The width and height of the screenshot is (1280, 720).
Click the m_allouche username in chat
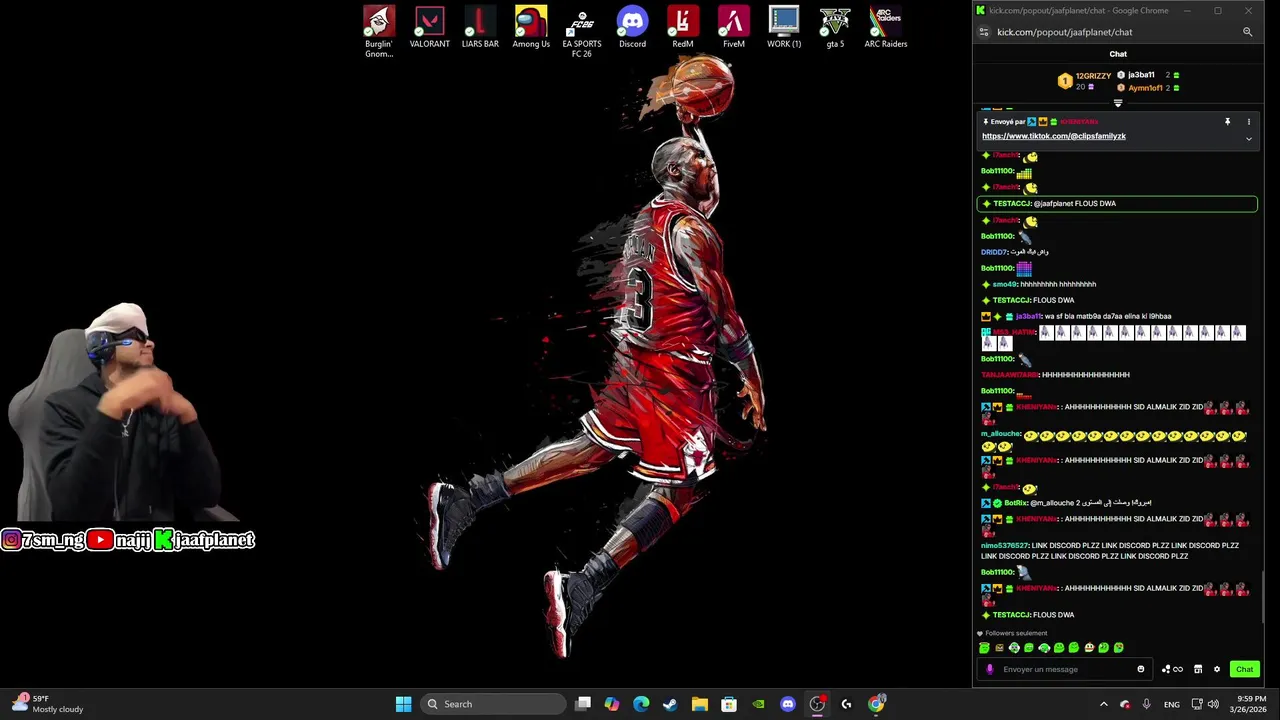tap(1001, 434)
